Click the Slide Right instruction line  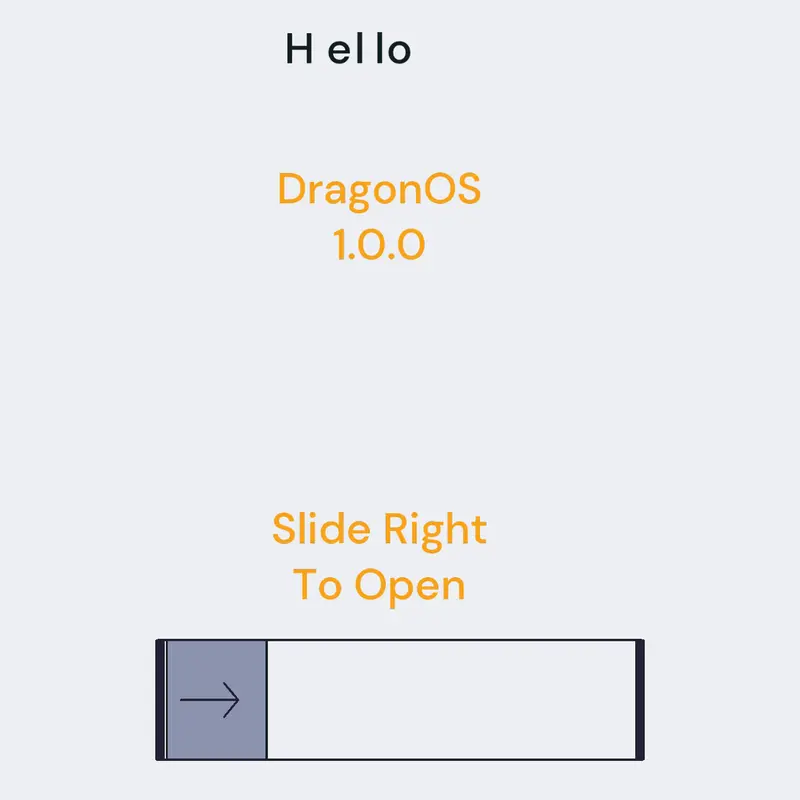pos(380,531)
